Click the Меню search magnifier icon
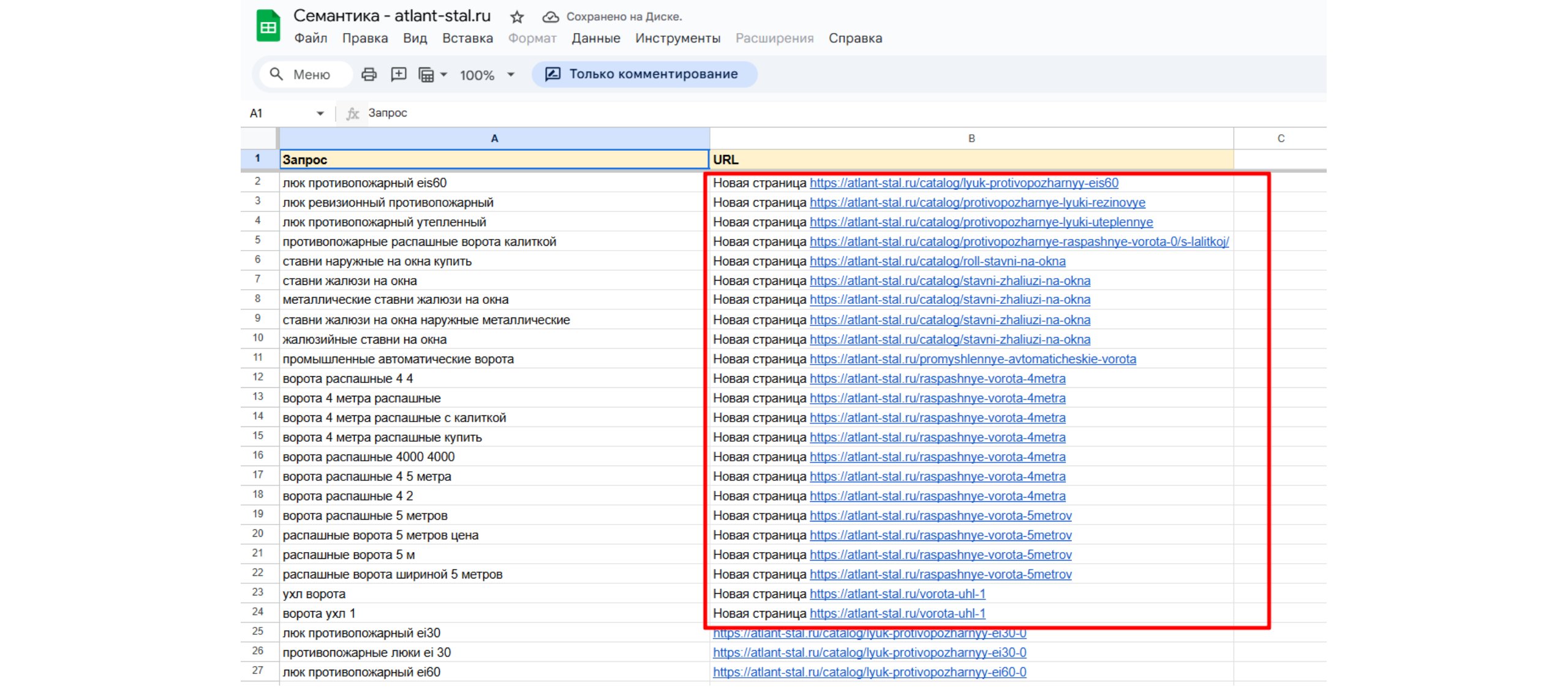 click(276, 75)
